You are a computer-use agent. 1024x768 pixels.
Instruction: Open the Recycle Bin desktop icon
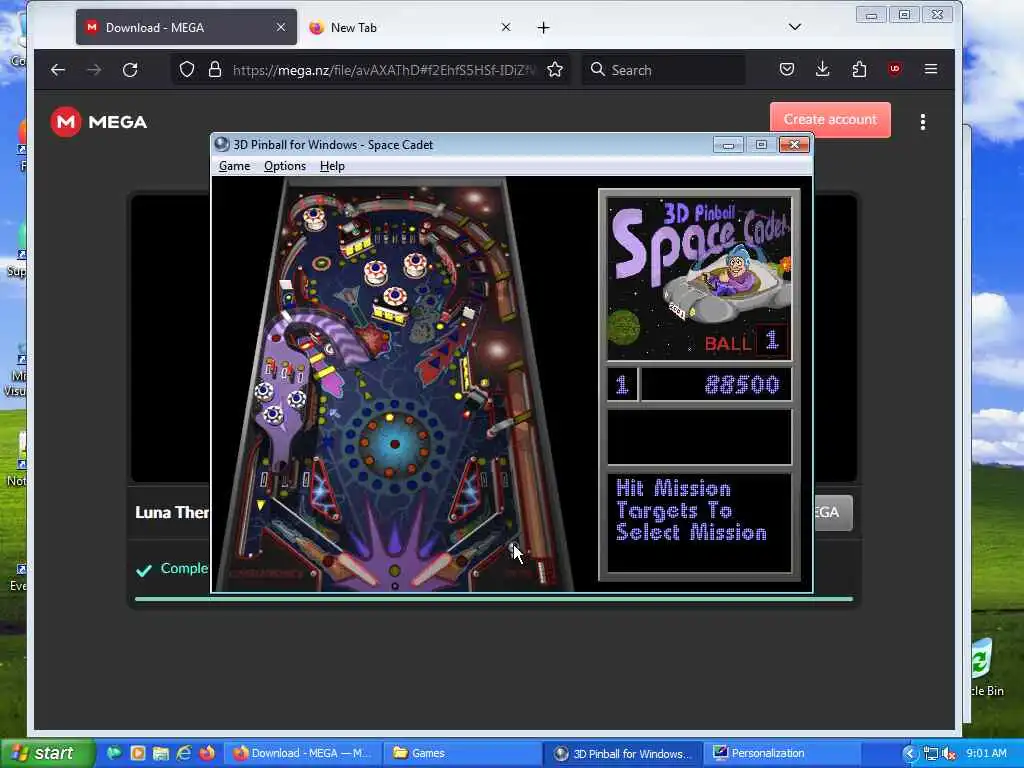(x=982, y=667)
